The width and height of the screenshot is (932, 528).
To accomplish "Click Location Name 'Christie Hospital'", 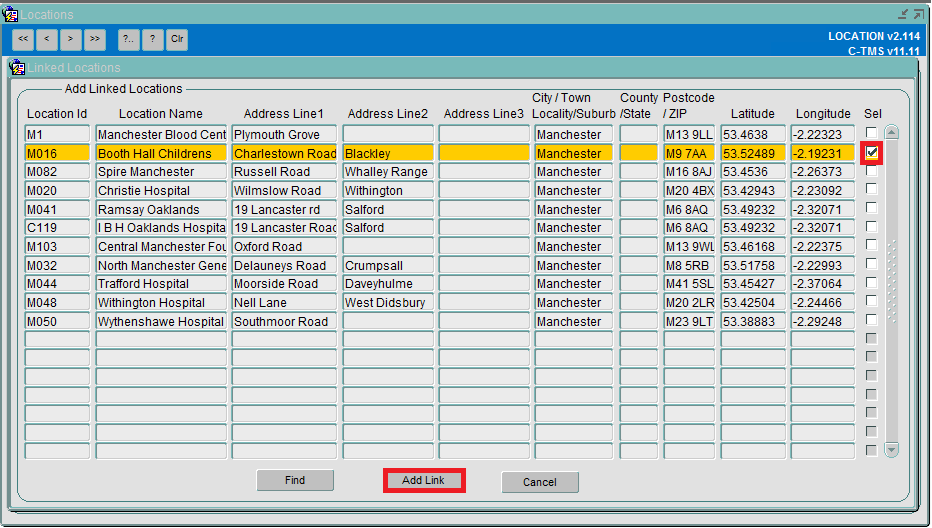I will point(161,191).
